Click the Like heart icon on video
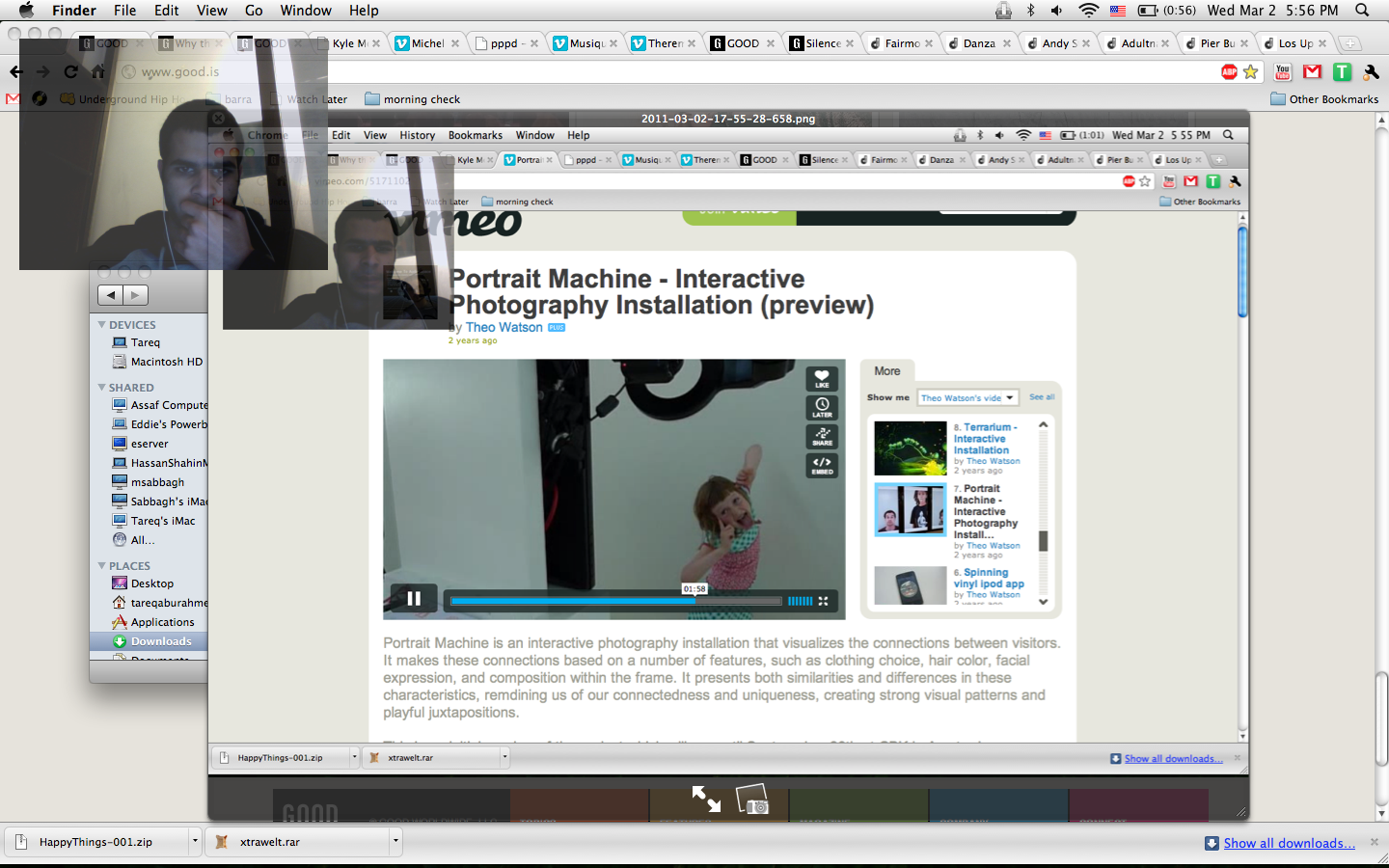Viewport: 1389px width, 868px height. coord(822,378)
